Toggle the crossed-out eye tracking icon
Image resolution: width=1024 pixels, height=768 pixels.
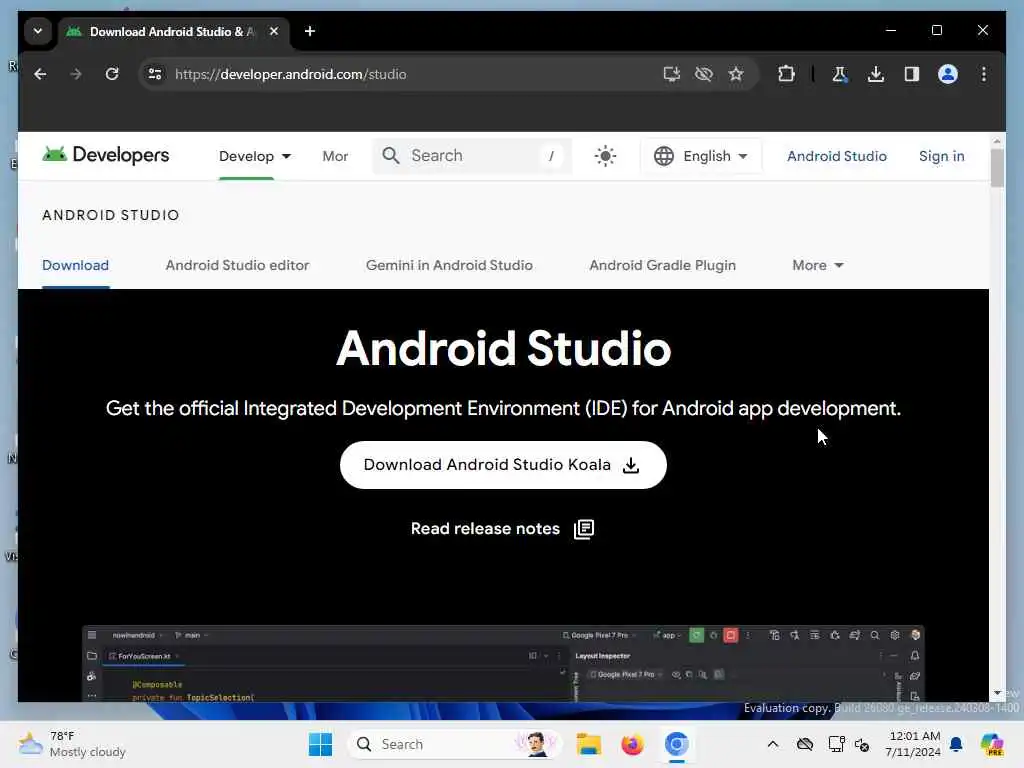(x=704, y=74)
